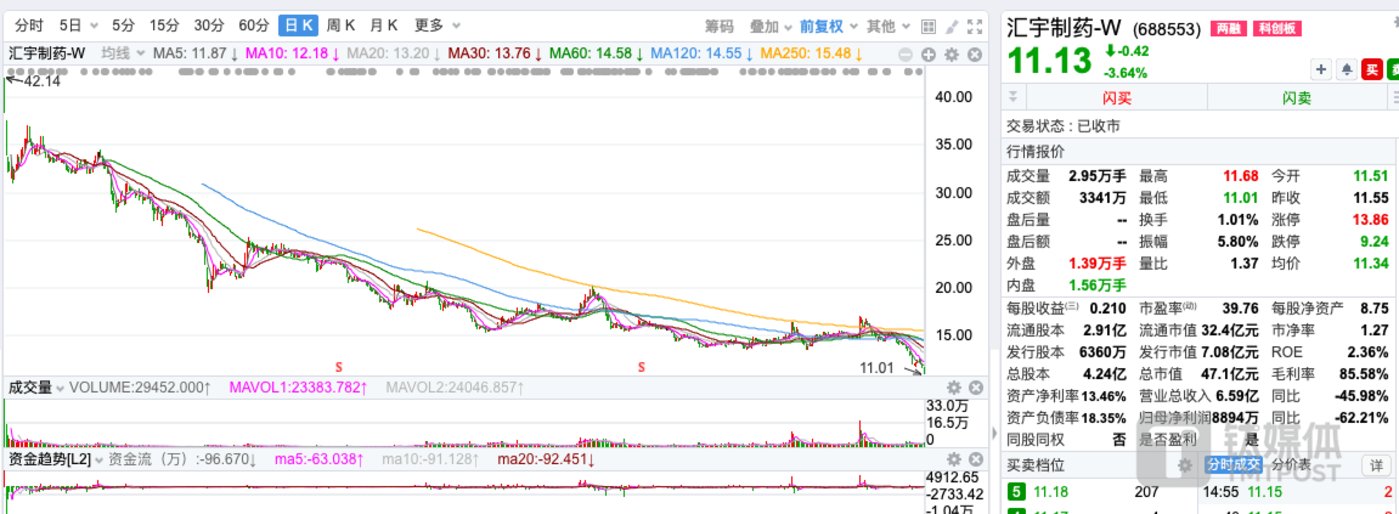Click the minus icon on MA indicator bar

906,54
